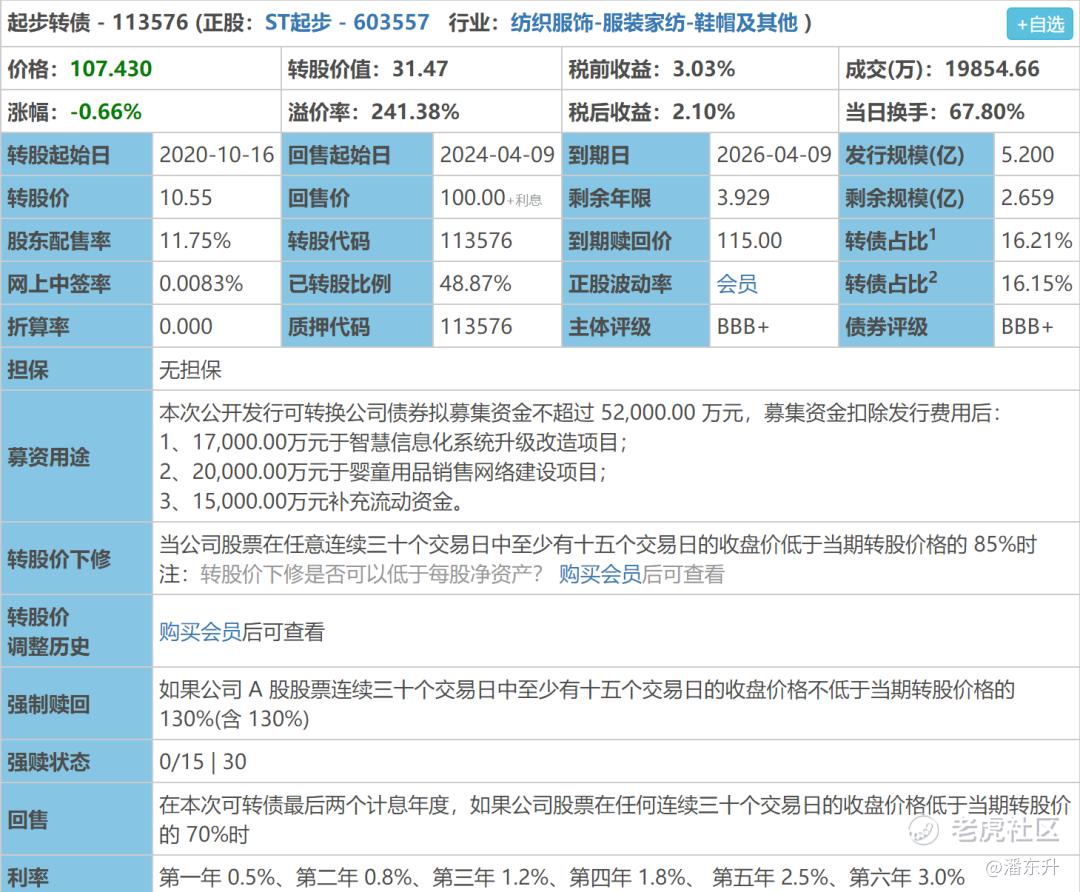Screen dimensions: 1080x892
Task: Click the 会员 link beside 正股波动率
Action: (x=737, y=284)
